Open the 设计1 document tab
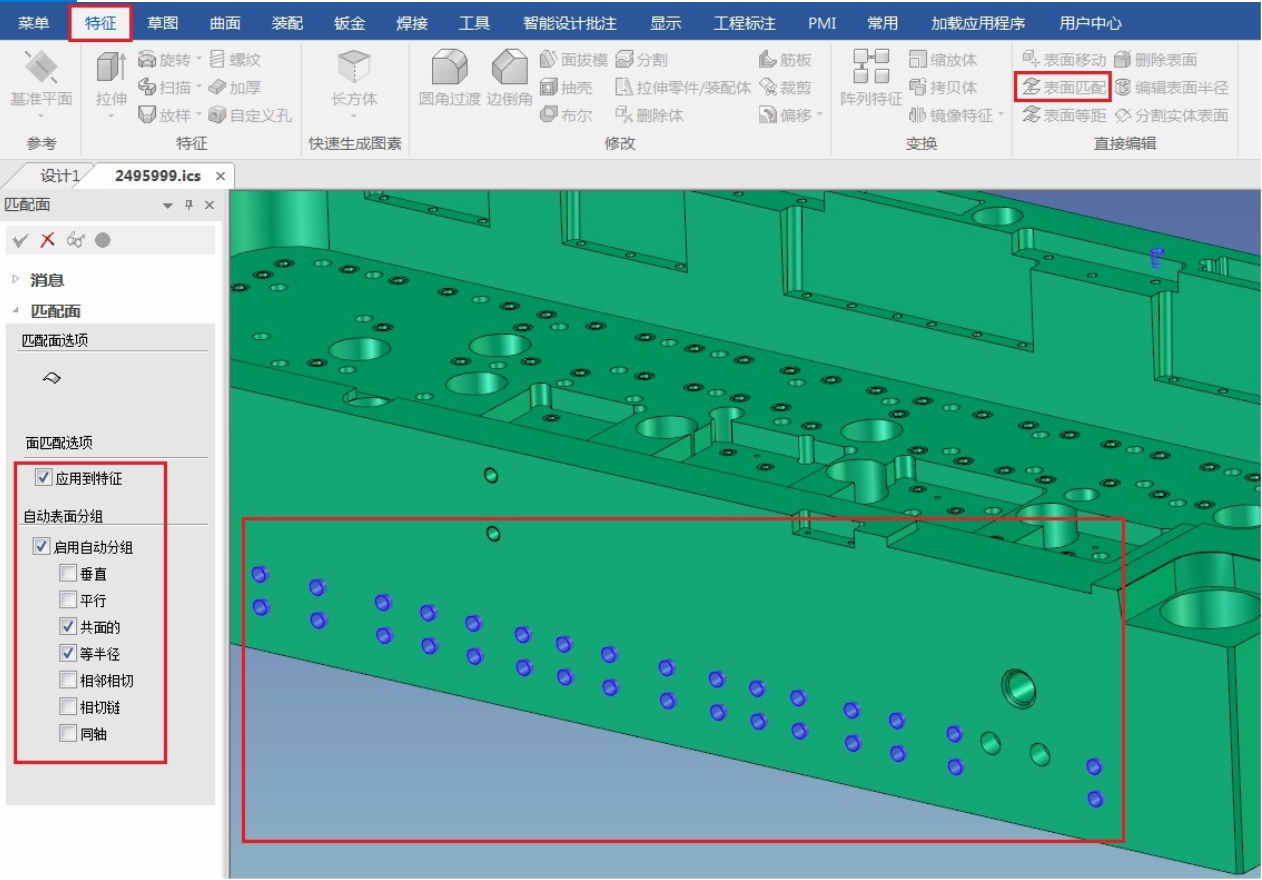Image resolution: width=1262 pixels, height=880 pixels. point(58,176)
